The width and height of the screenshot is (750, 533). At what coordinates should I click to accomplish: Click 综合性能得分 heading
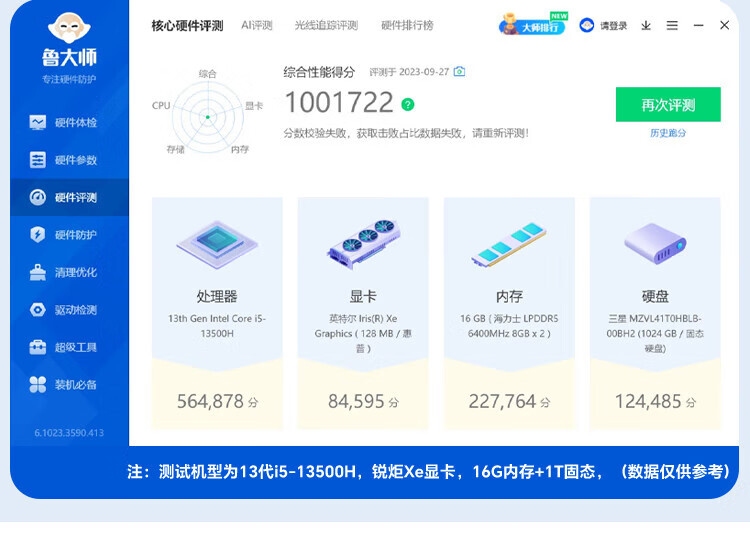[320, 72]
